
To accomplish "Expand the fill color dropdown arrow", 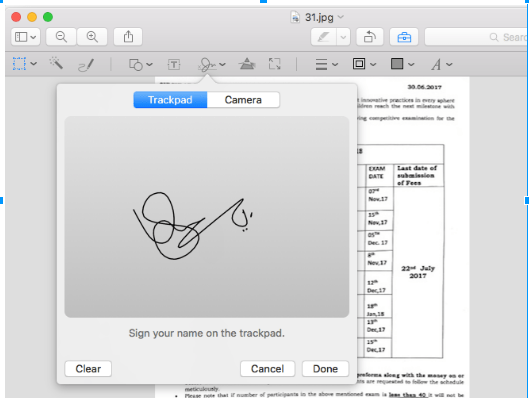I will coord(411,64).
